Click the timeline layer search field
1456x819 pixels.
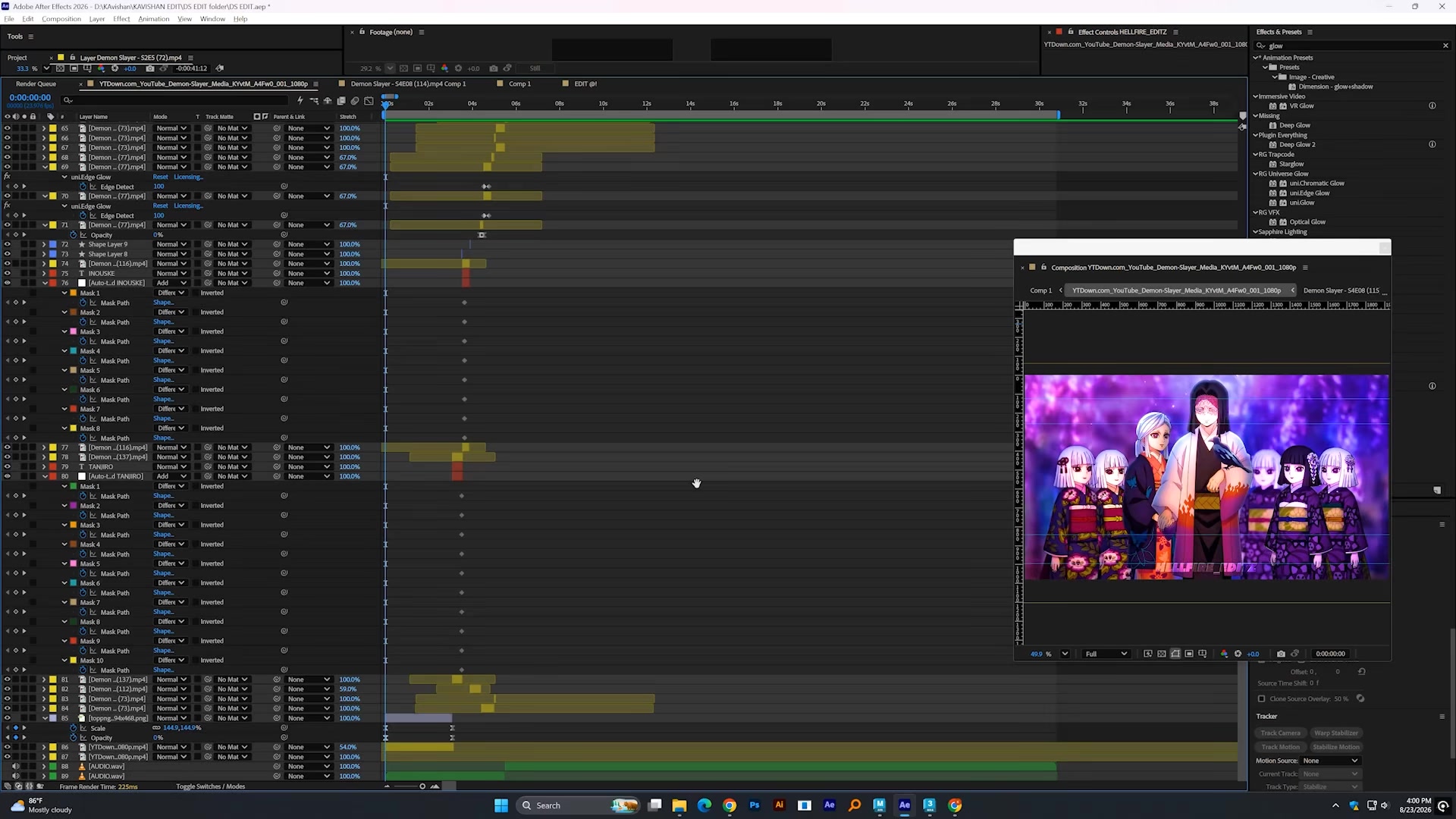coord(174,100)
